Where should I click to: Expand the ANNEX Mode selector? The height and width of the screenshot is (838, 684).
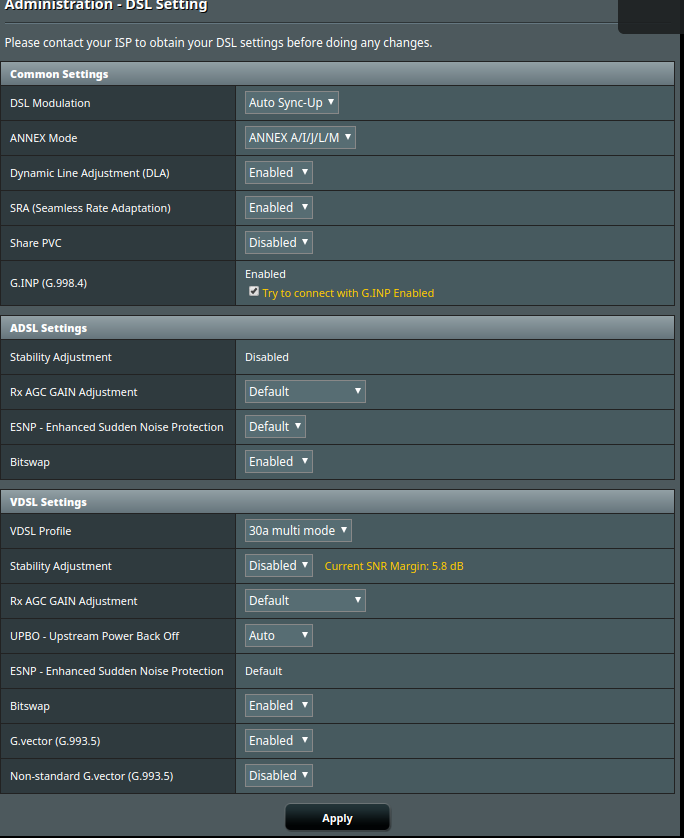click(x=300, y=138)
